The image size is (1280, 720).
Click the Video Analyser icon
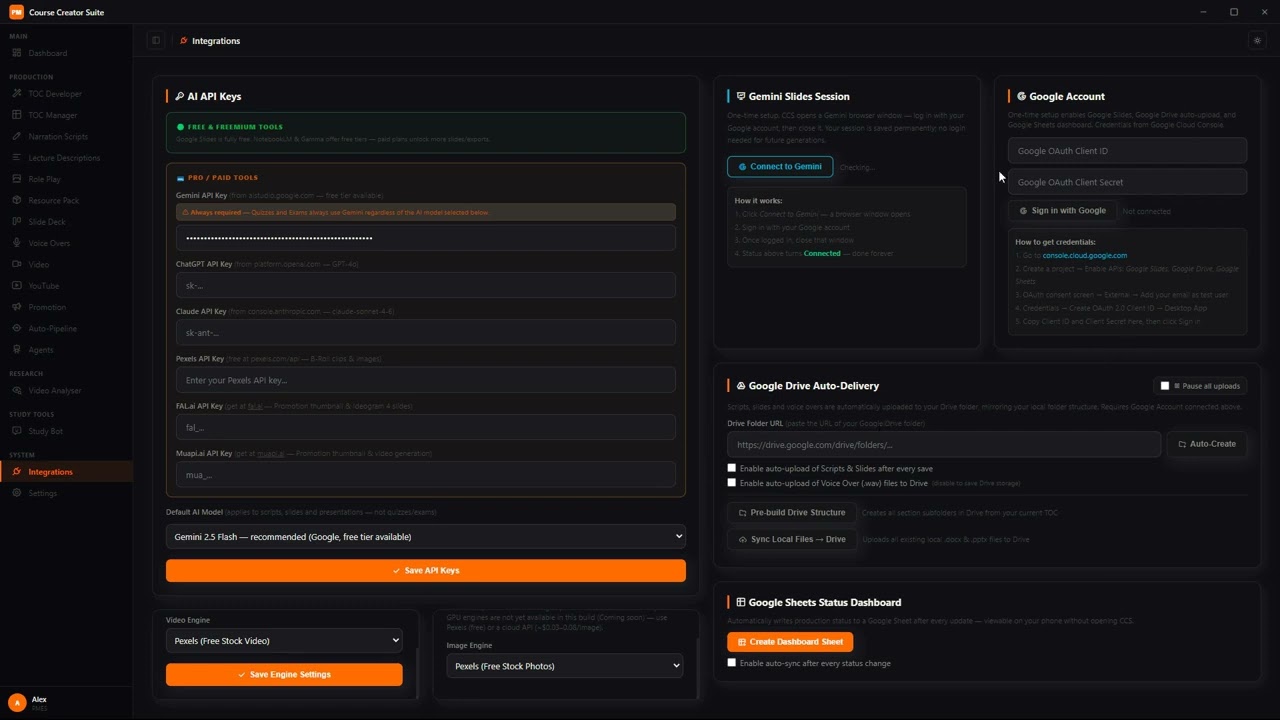click(17, 391)
